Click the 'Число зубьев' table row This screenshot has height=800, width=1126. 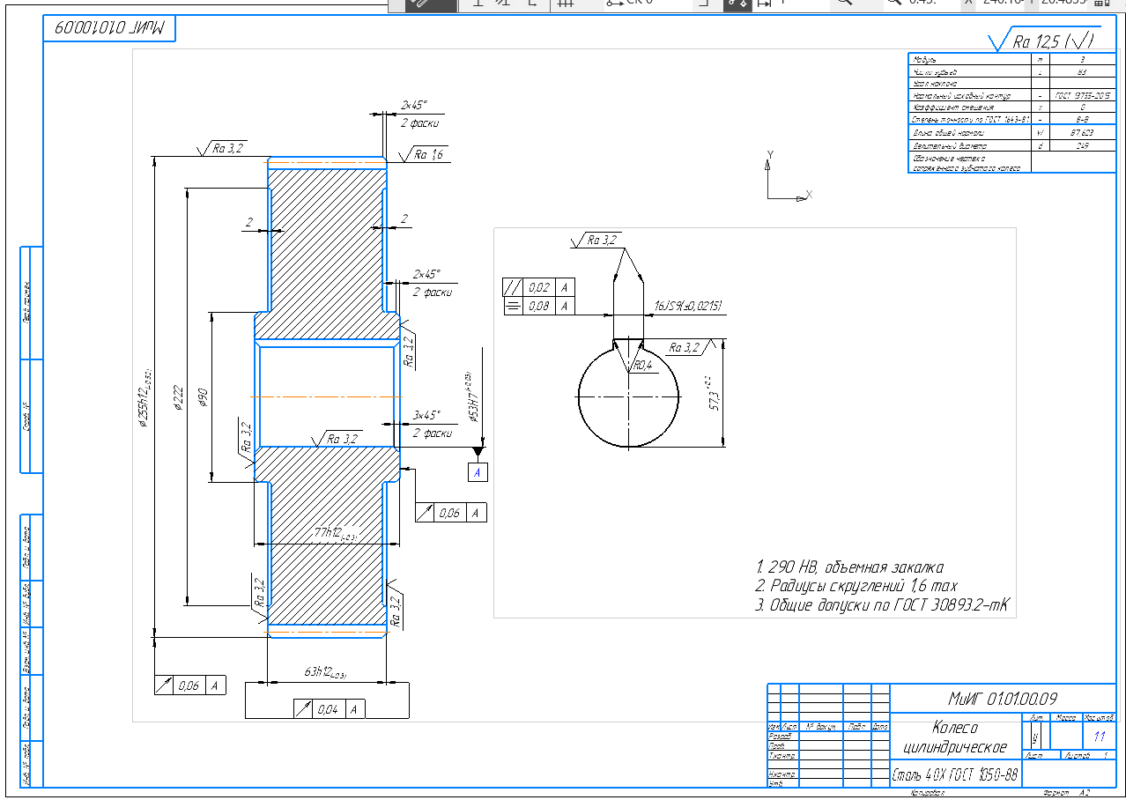pyautogui.click(x=1011, y=72)
